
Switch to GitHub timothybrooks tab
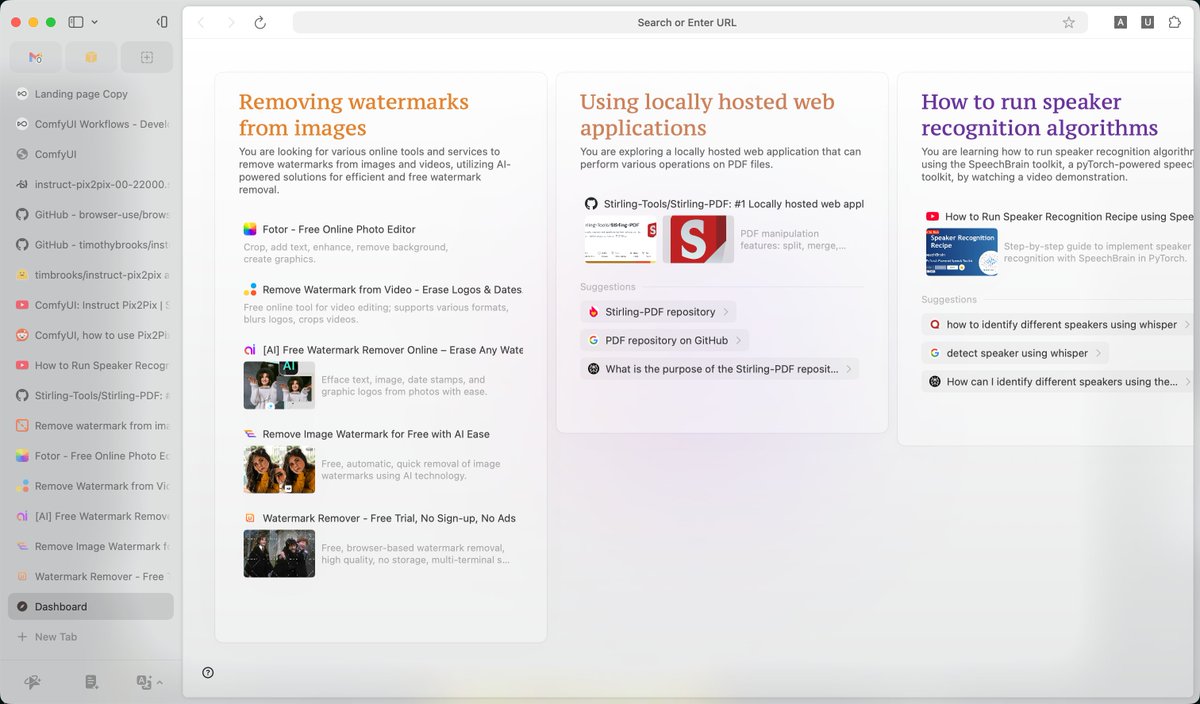tap(91, 244)
